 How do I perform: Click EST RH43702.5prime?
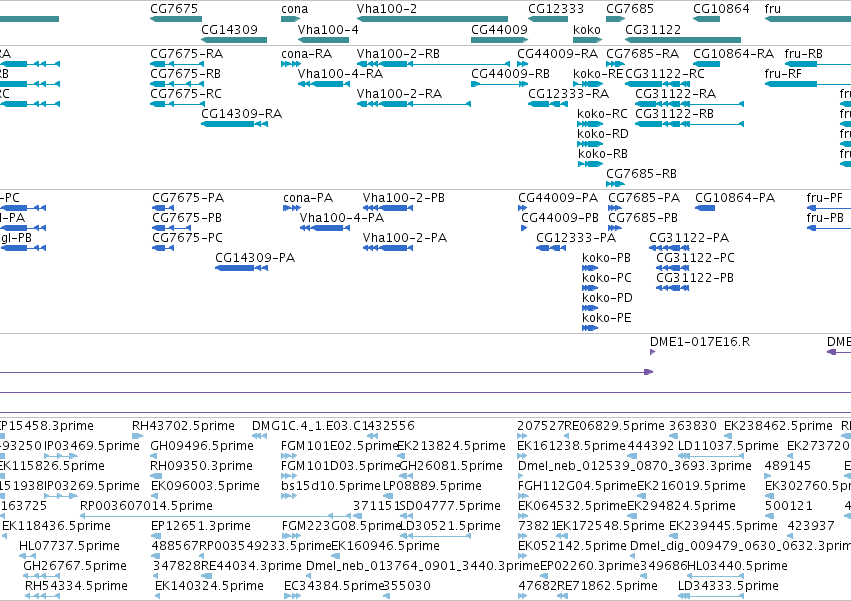coord(183,426)
